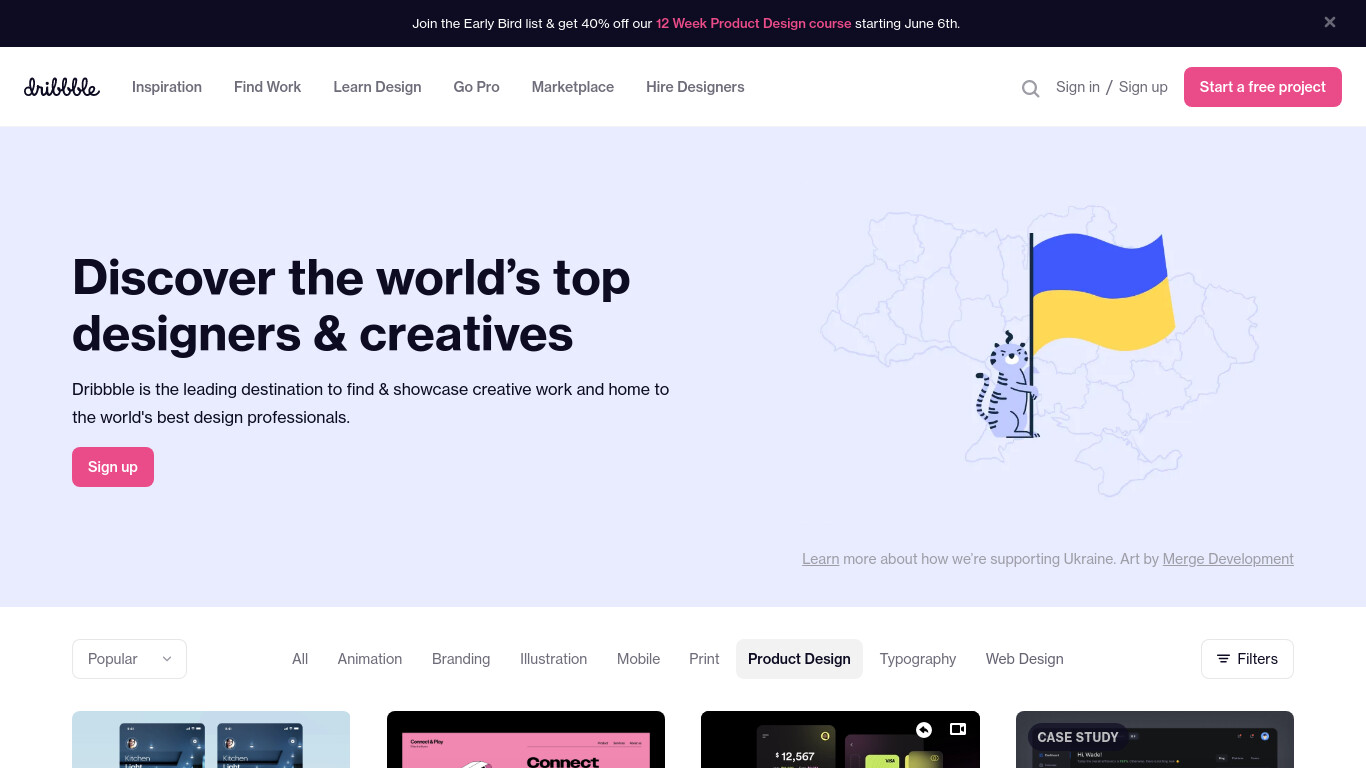Screen dimensions: 1366x768
Task: Select the Illustration category tab
Action: pyautogui.click(x=553, y=659)
